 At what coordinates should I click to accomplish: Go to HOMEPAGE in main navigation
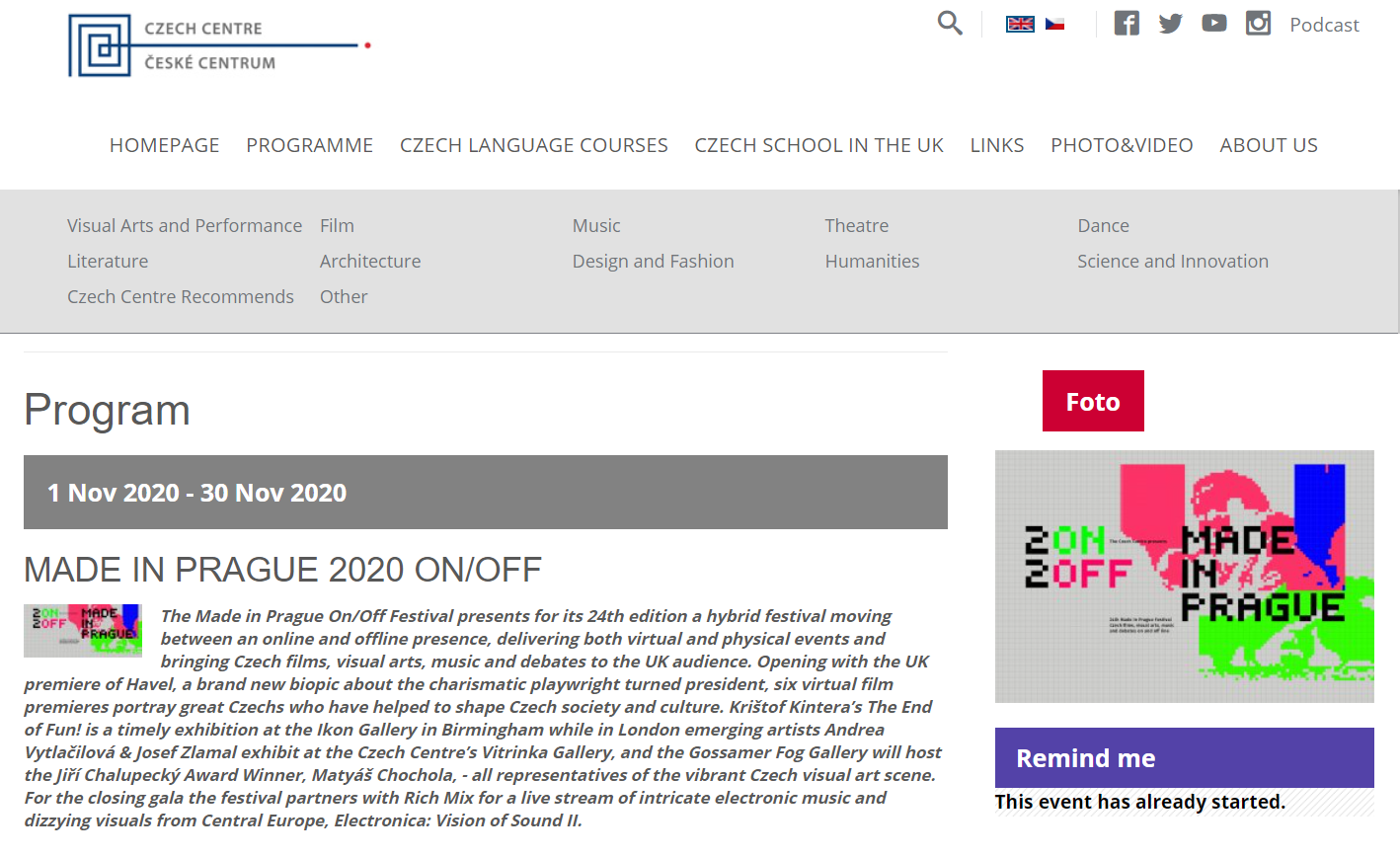coord(165,145)
